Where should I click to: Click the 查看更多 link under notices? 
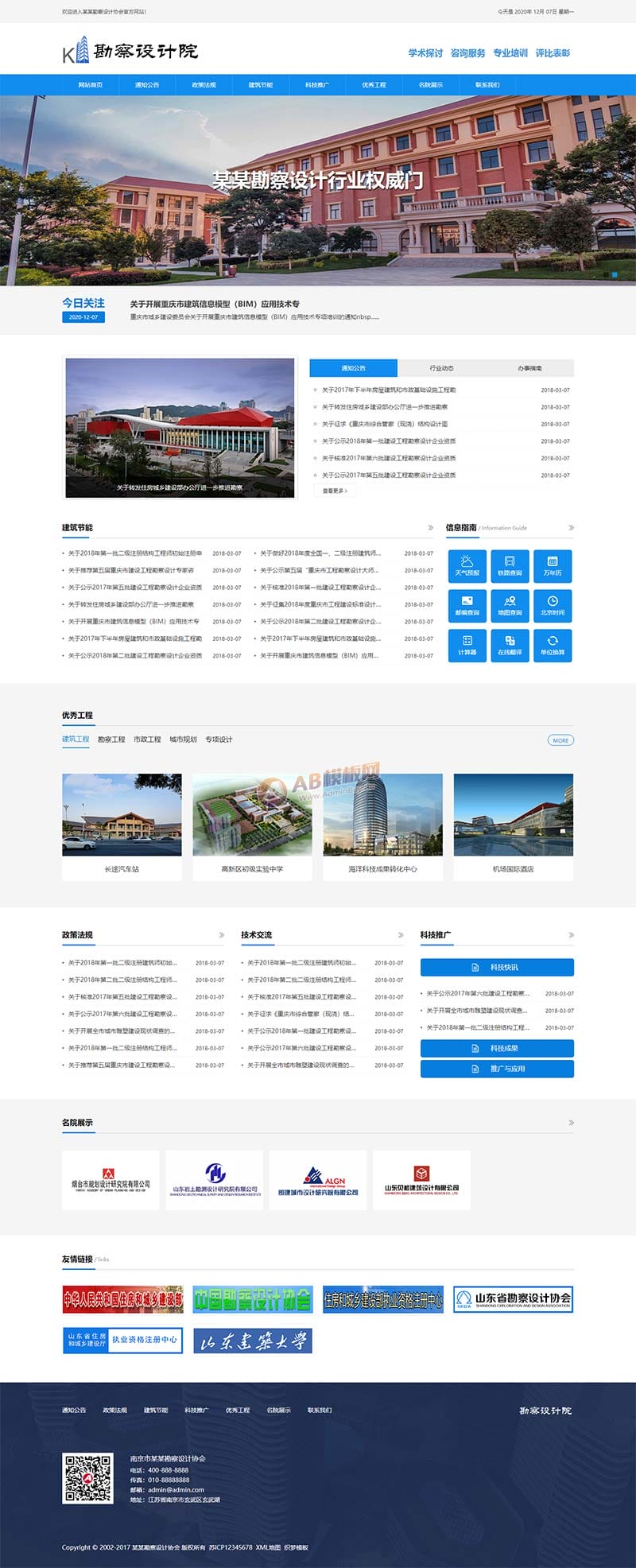tap(335, 491)
